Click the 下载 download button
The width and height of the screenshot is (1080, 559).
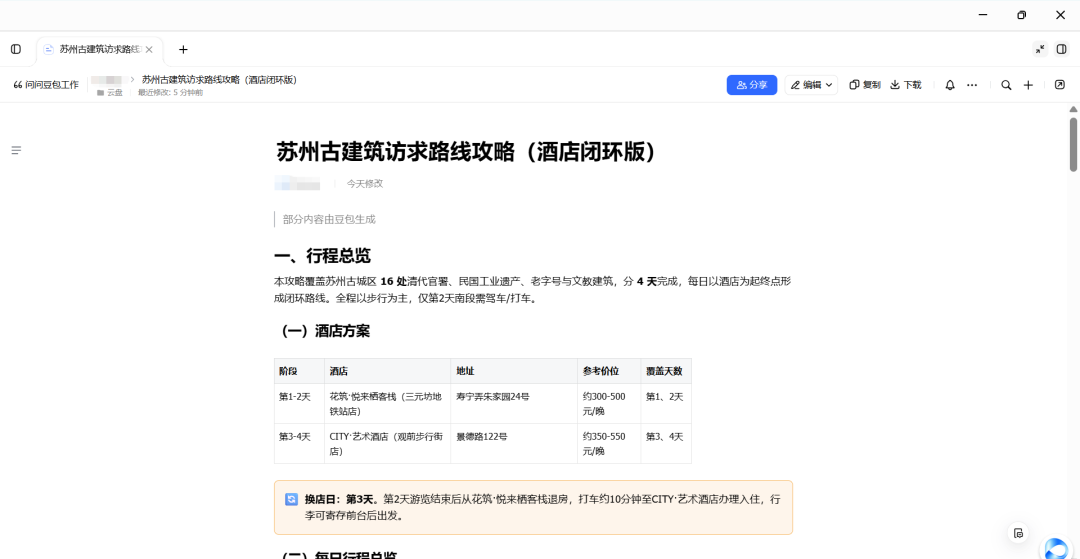point(906,85)
